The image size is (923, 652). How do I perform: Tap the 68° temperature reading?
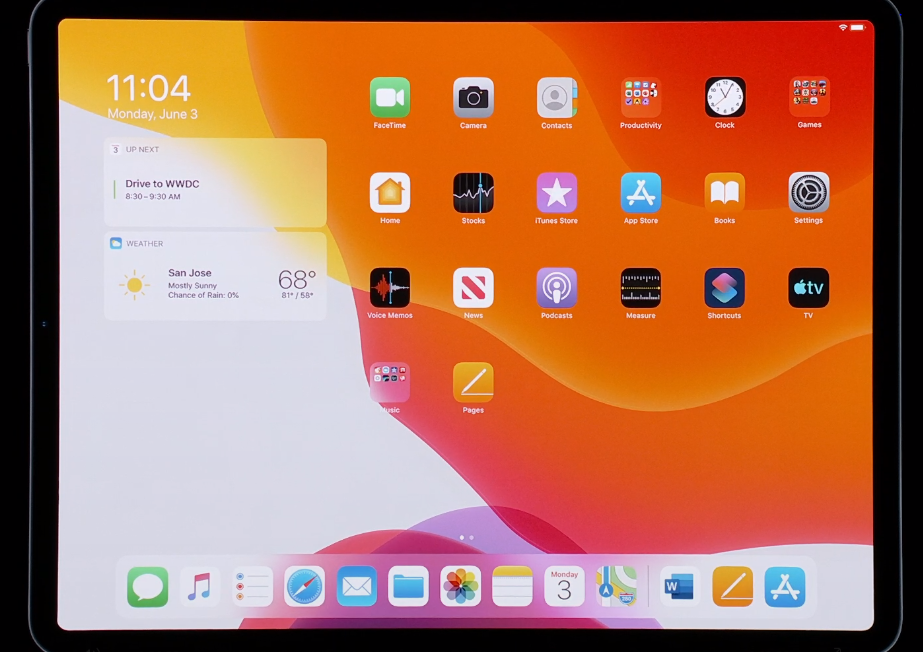pyautogui.click(x=297, y=280)
